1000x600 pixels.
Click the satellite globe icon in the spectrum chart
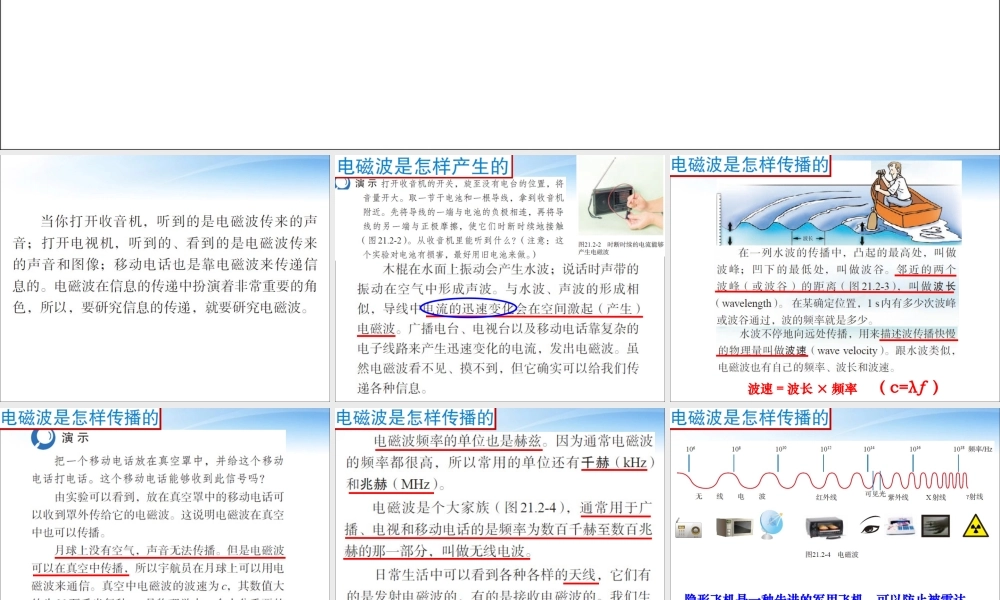click(x=770, y=524)
